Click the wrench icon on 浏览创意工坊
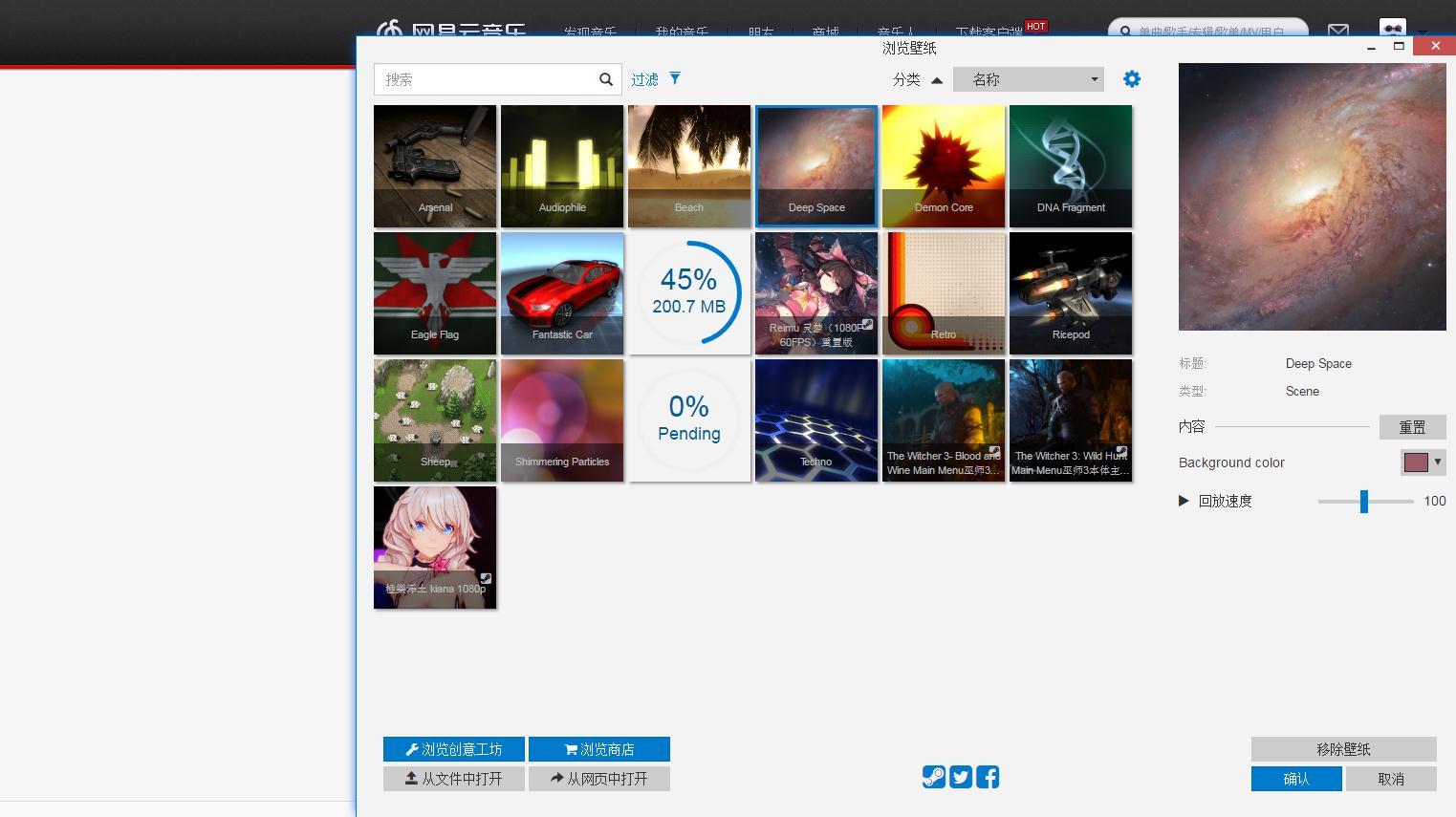 coord(411,749)
